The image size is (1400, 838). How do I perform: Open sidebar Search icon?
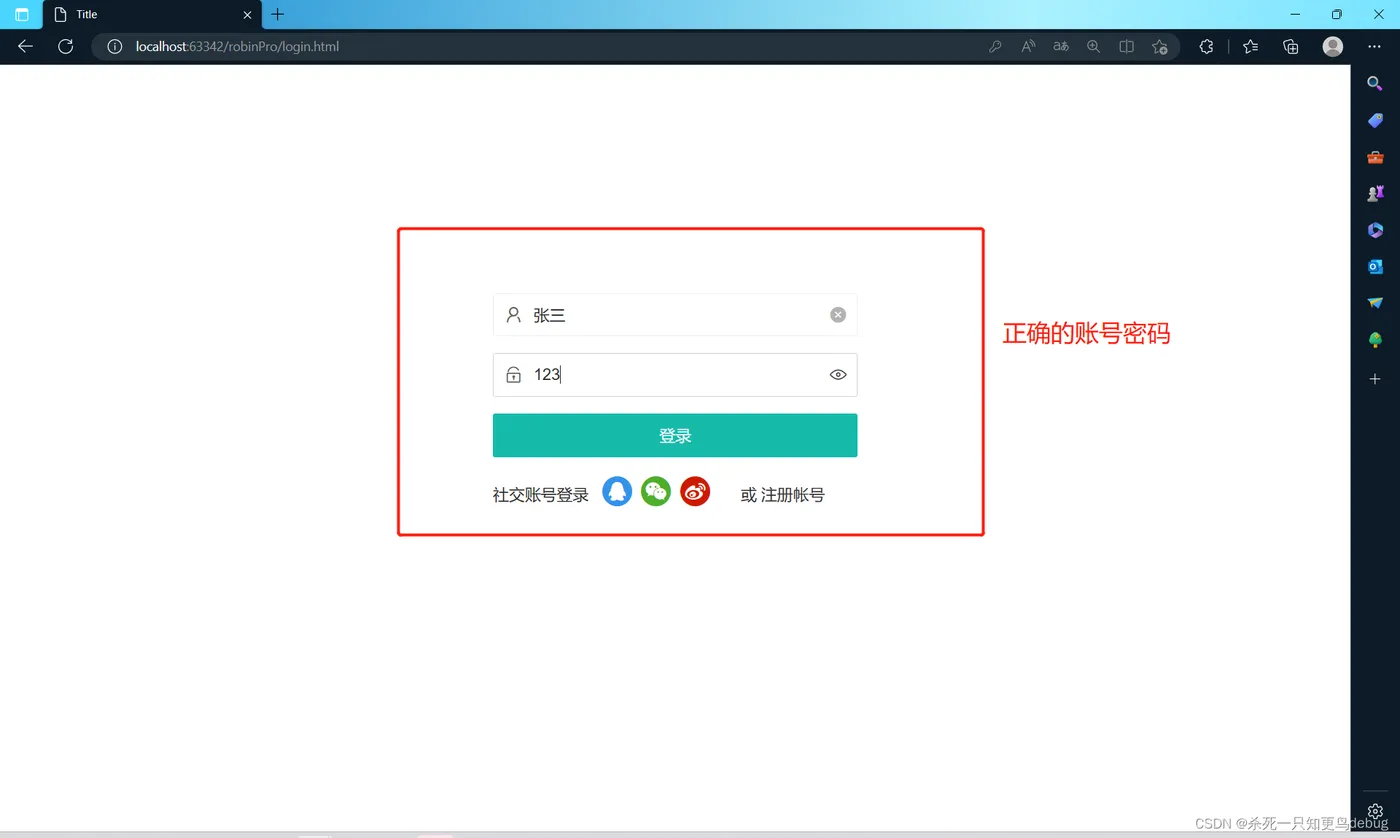[1375, 84]
